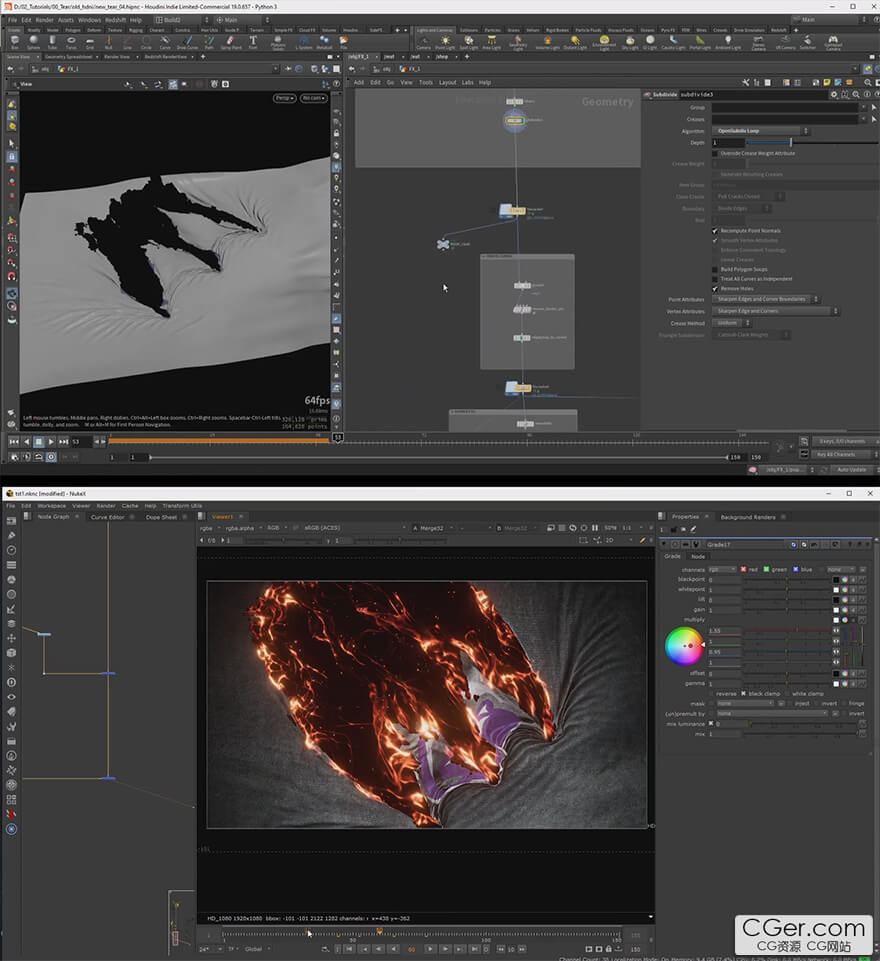Open the Tools menu in network editor
This screenshot has height=961, width=880.
point(425,82)
